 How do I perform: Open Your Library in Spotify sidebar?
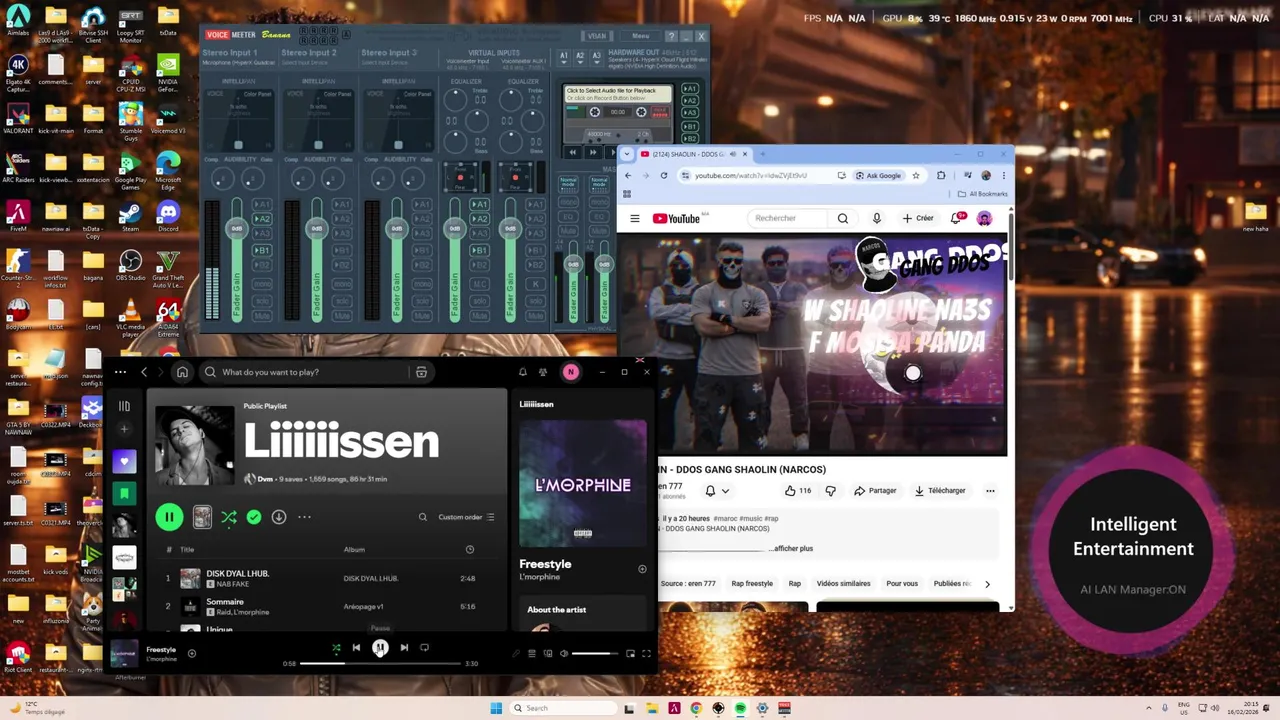coord(124,406)
